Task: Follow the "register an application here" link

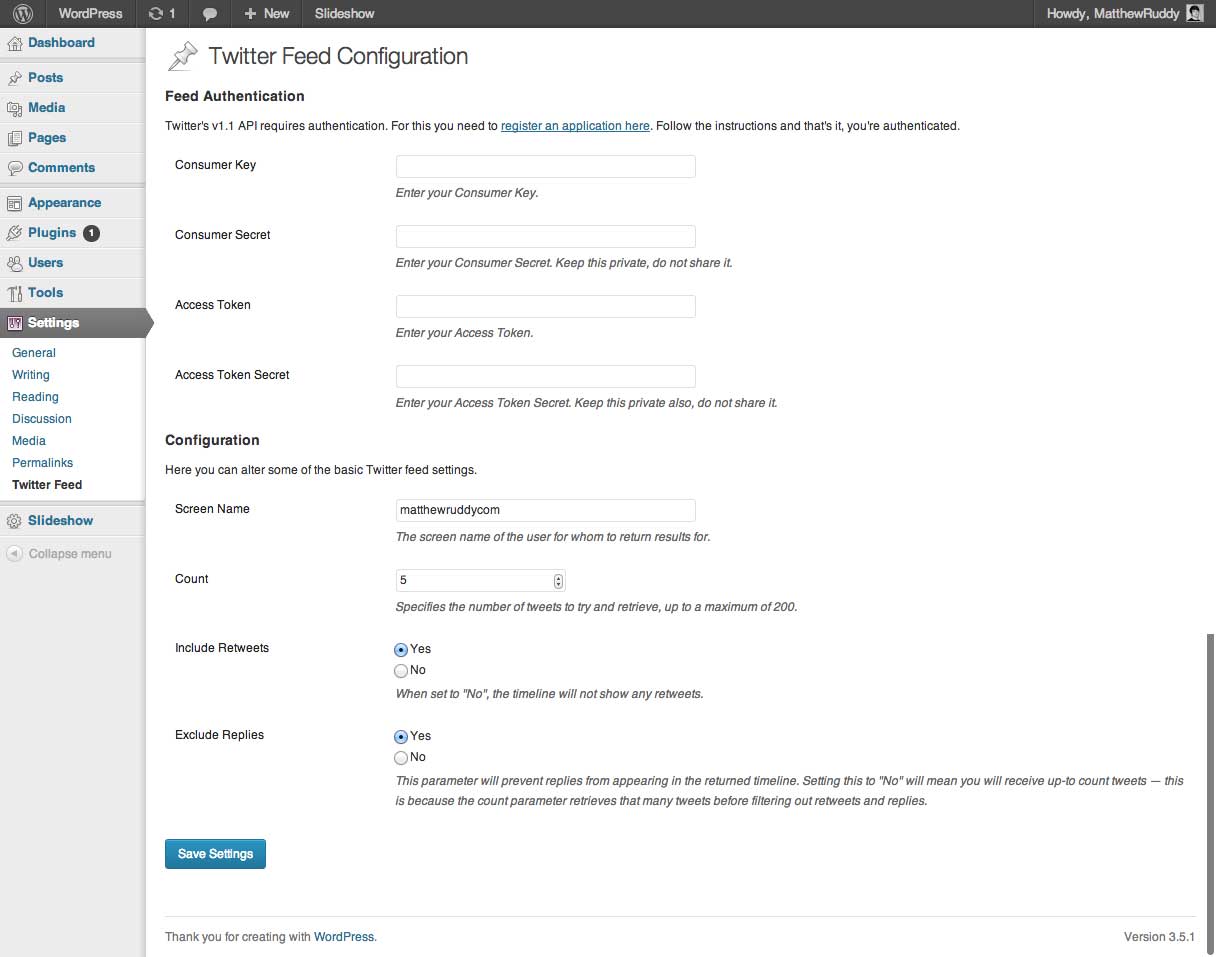Action: (x=575, y=126)
